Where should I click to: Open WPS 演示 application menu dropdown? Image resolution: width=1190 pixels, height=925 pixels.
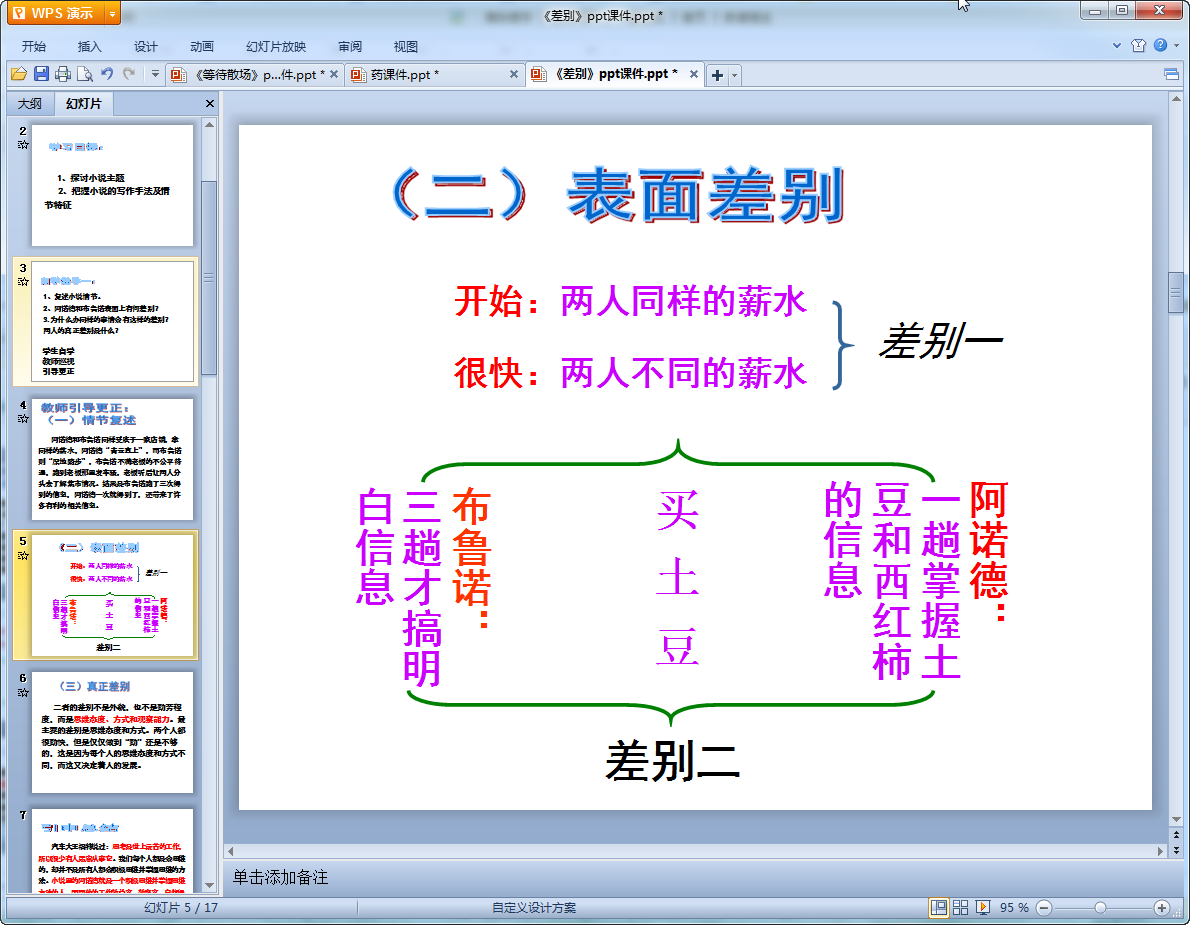[x=112, y=14]
